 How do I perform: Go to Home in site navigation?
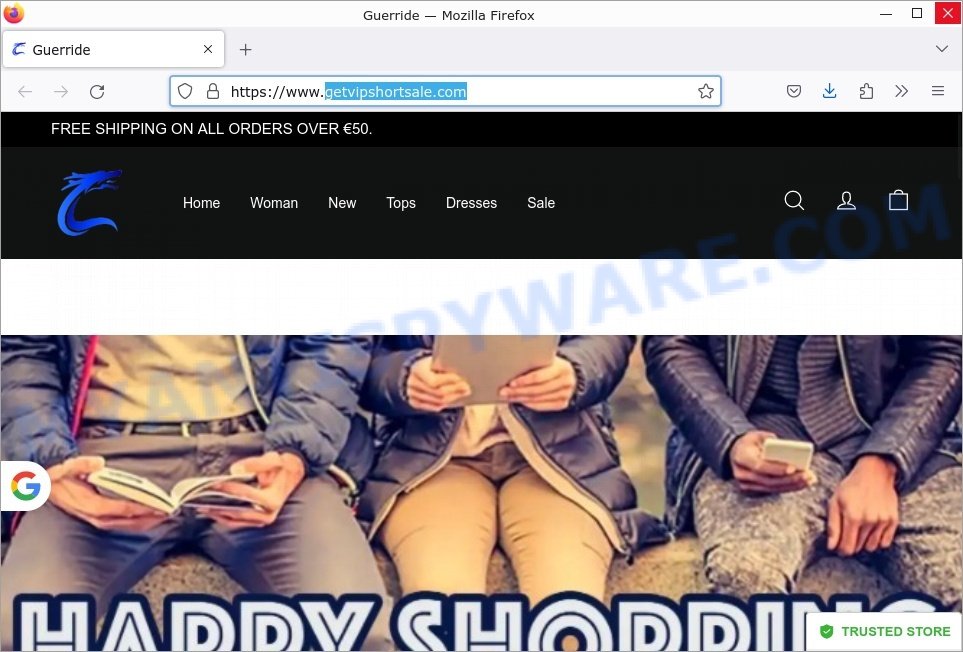[201, 203]
